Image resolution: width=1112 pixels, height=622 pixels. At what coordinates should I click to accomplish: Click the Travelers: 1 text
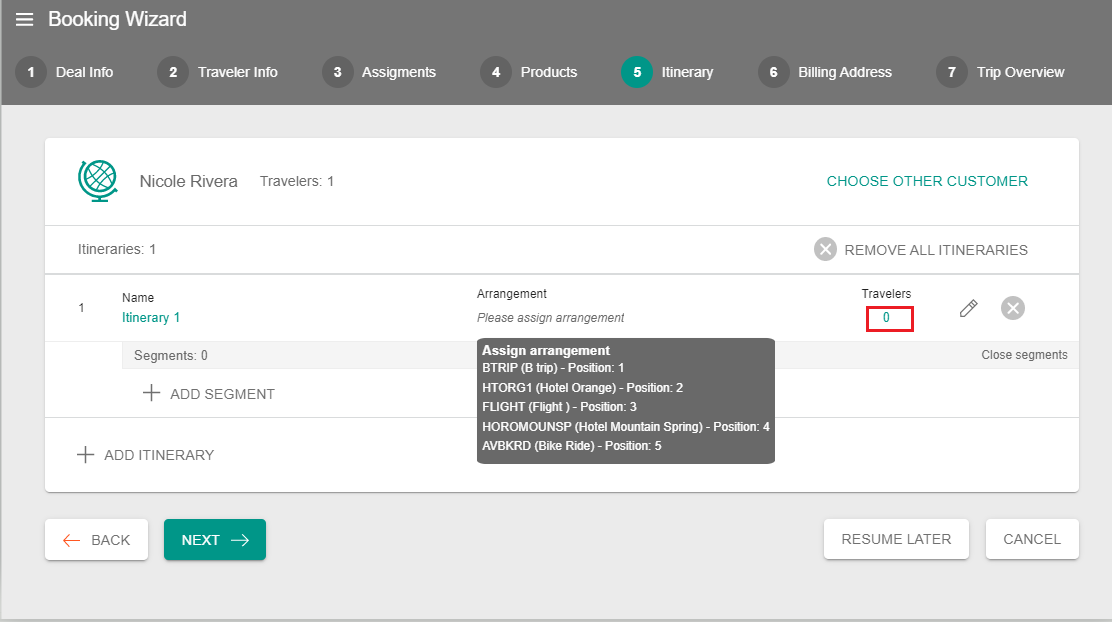pos(296,181)
